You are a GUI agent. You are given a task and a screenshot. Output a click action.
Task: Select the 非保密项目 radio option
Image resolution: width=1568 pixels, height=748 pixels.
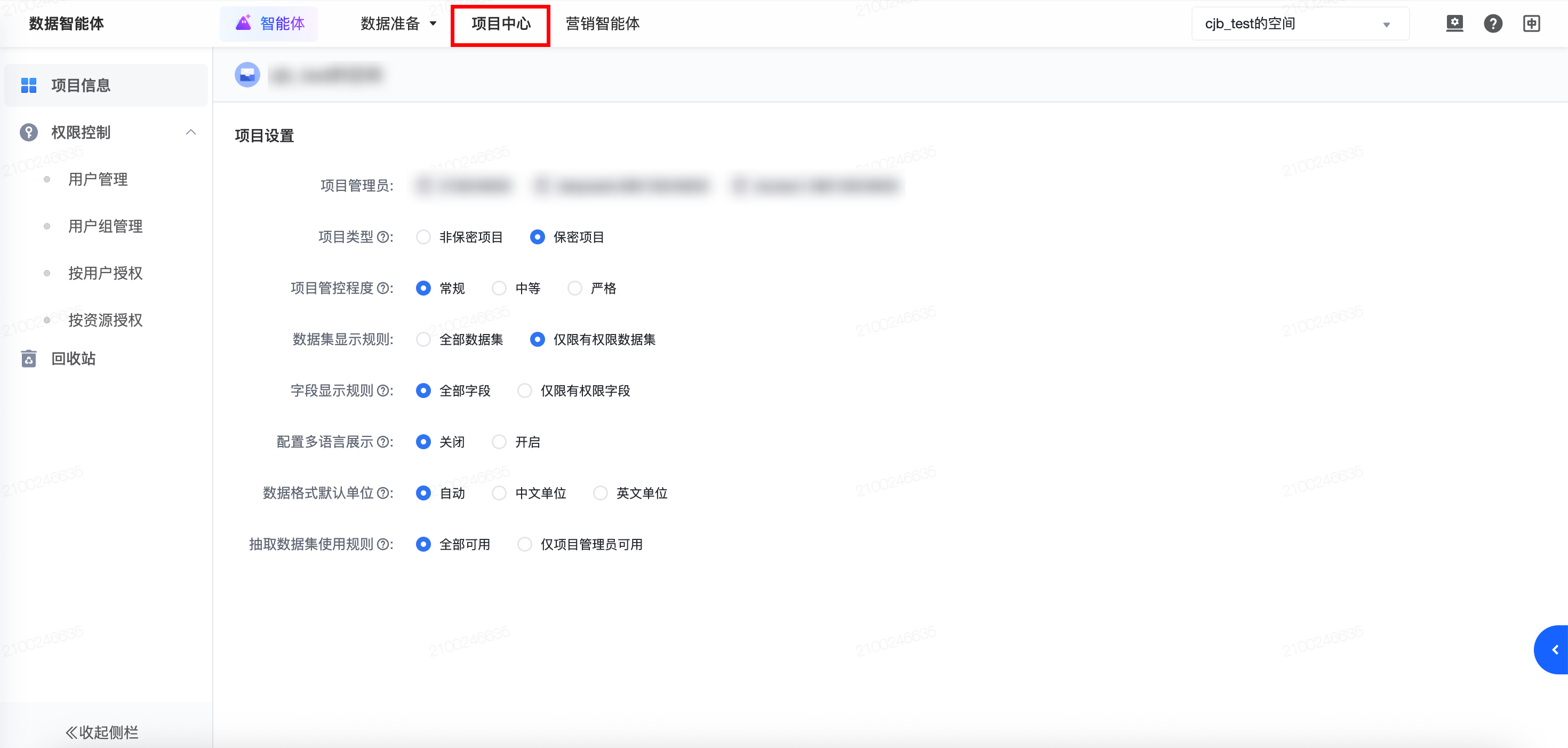423,237
